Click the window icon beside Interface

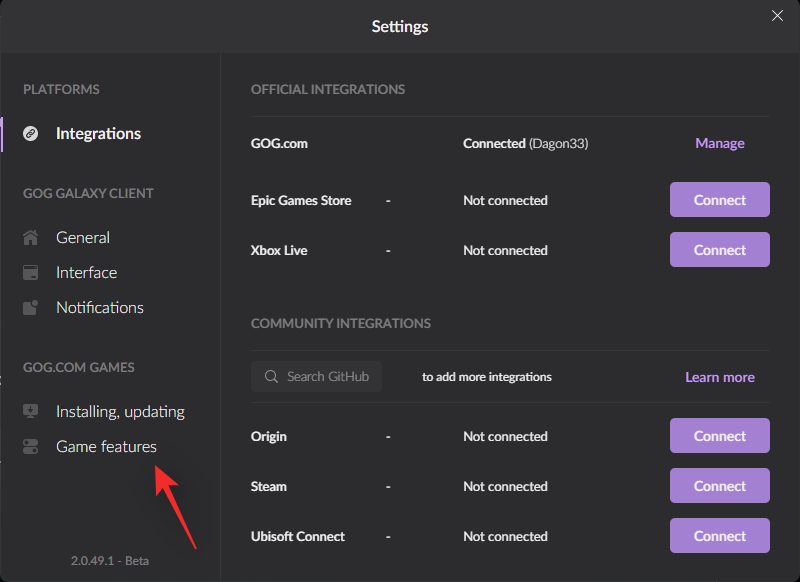point(31,273)
